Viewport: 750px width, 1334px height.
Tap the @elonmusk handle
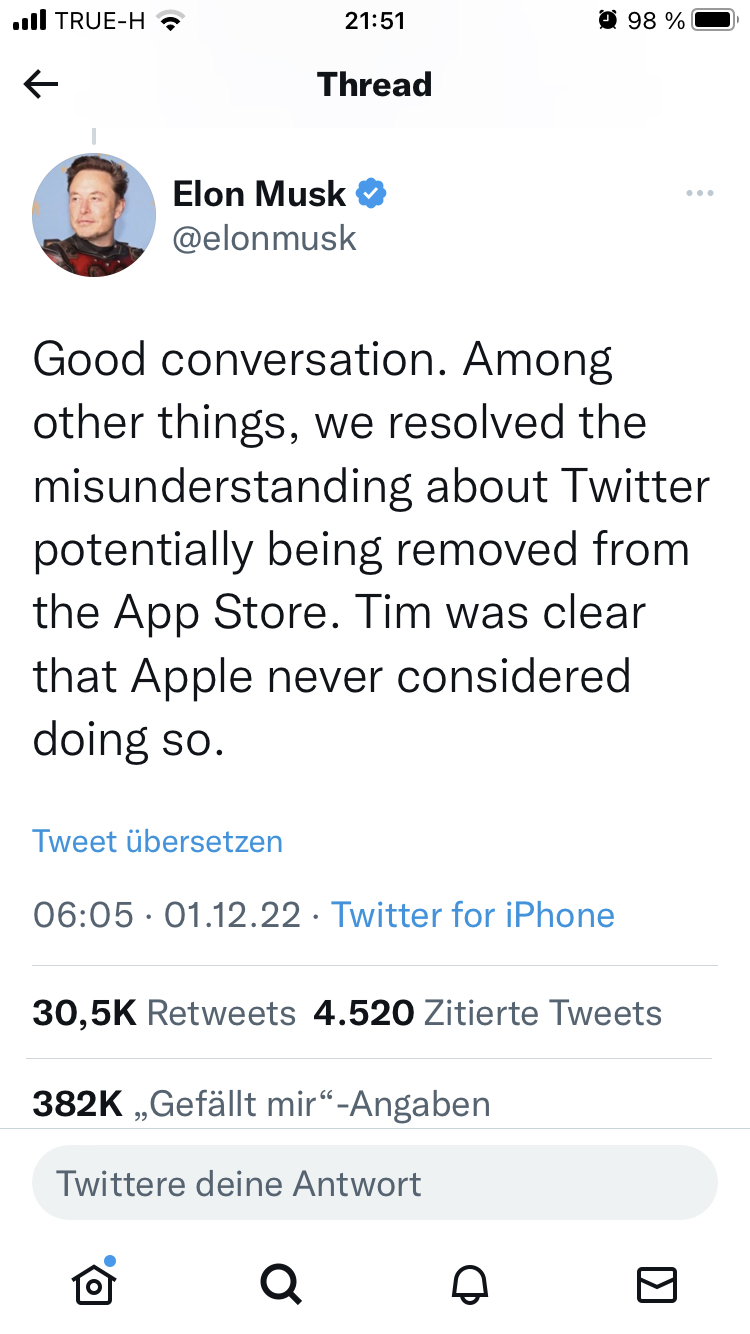pos(264,239)
